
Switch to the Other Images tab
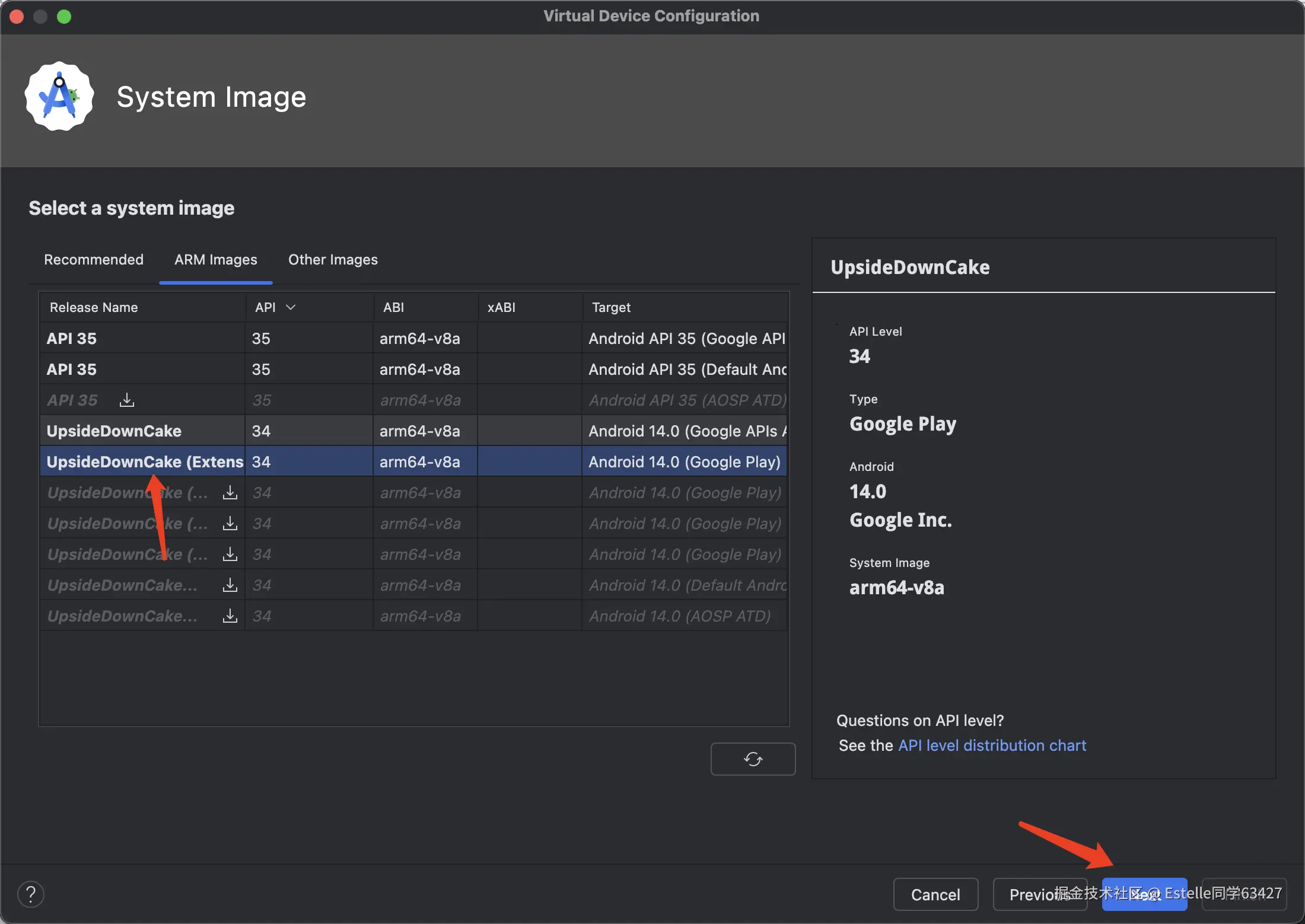333,260
